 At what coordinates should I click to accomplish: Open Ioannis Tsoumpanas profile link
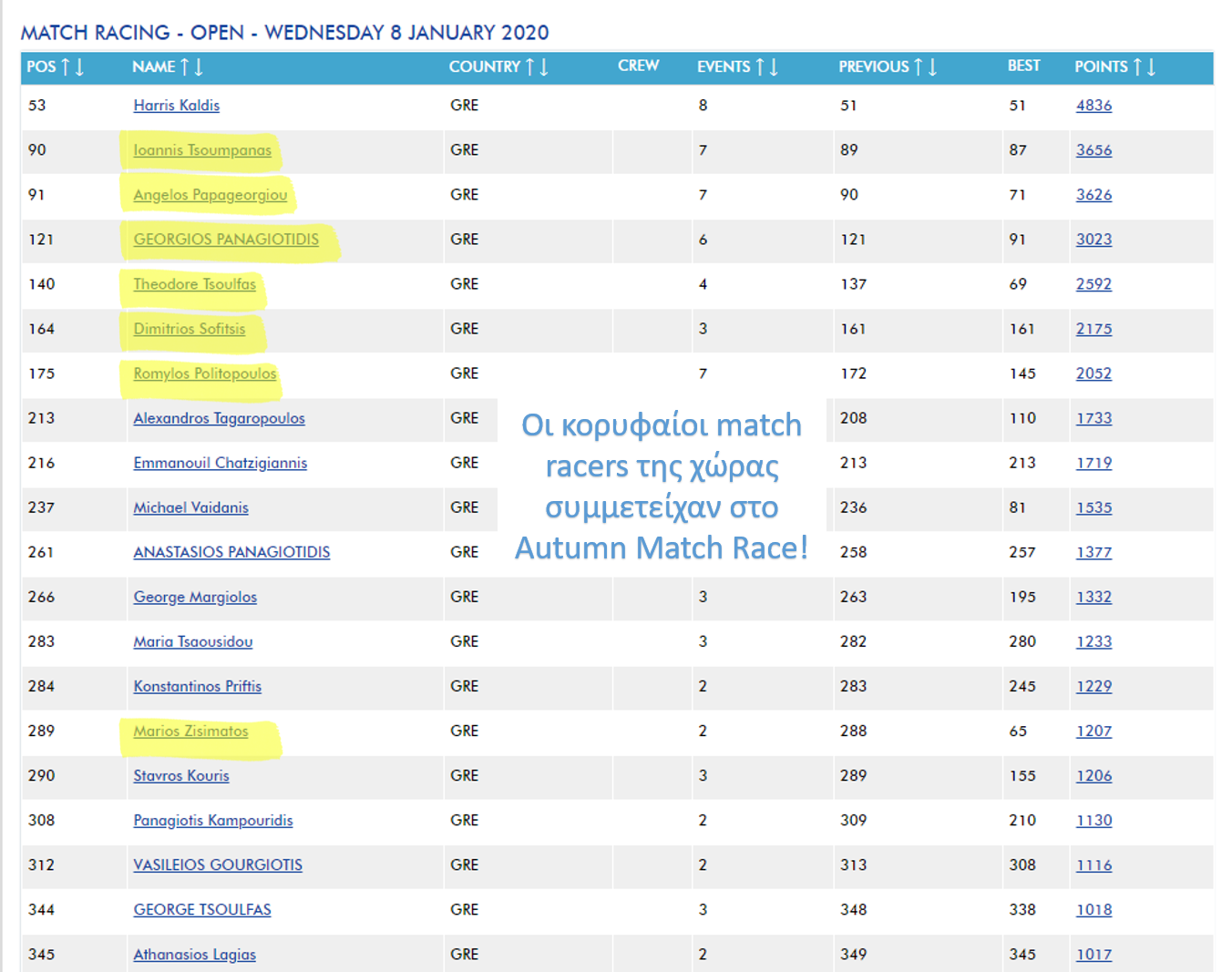202,150
